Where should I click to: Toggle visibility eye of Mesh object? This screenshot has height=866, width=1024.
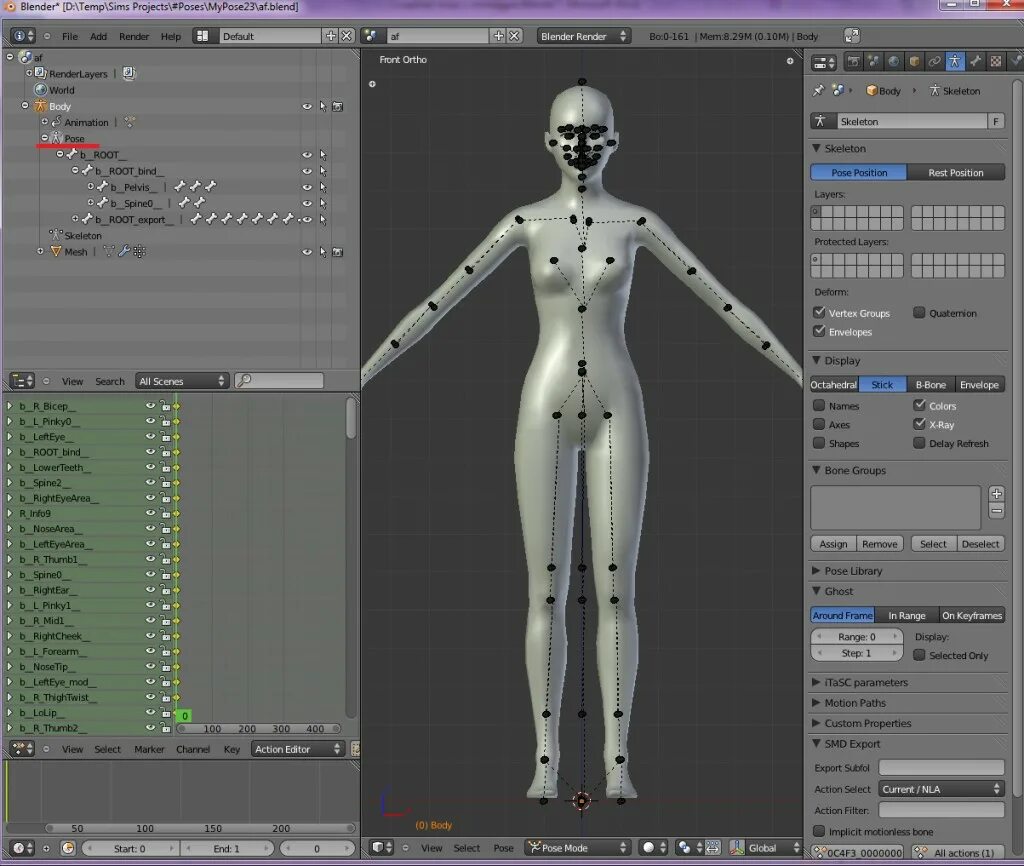pyautogui.click(x=307, y=251)
